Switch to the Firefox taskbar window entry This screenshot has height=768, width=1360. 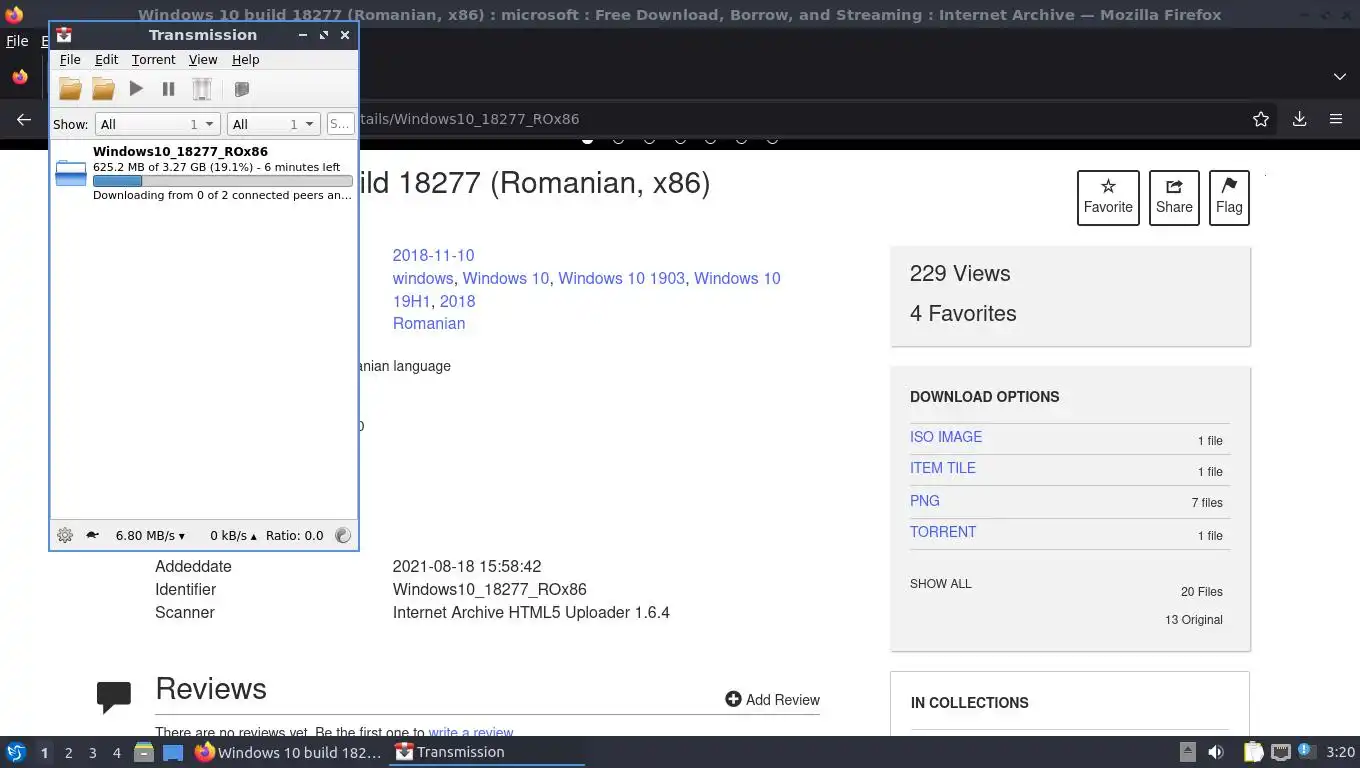[x=289, y=752]
